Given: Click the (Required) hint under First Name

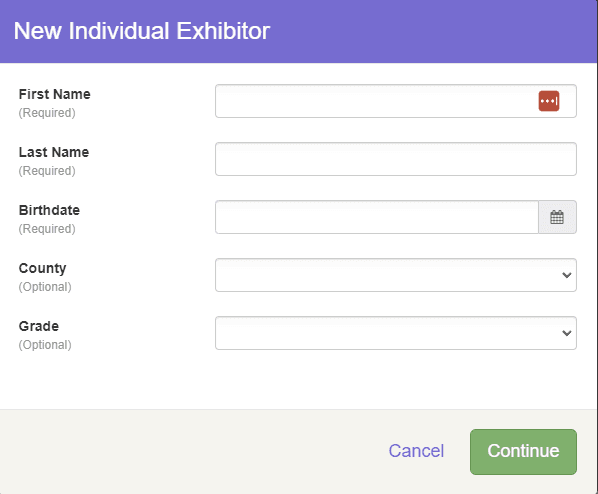Looking at the screenshot, I should coord(47,113).
